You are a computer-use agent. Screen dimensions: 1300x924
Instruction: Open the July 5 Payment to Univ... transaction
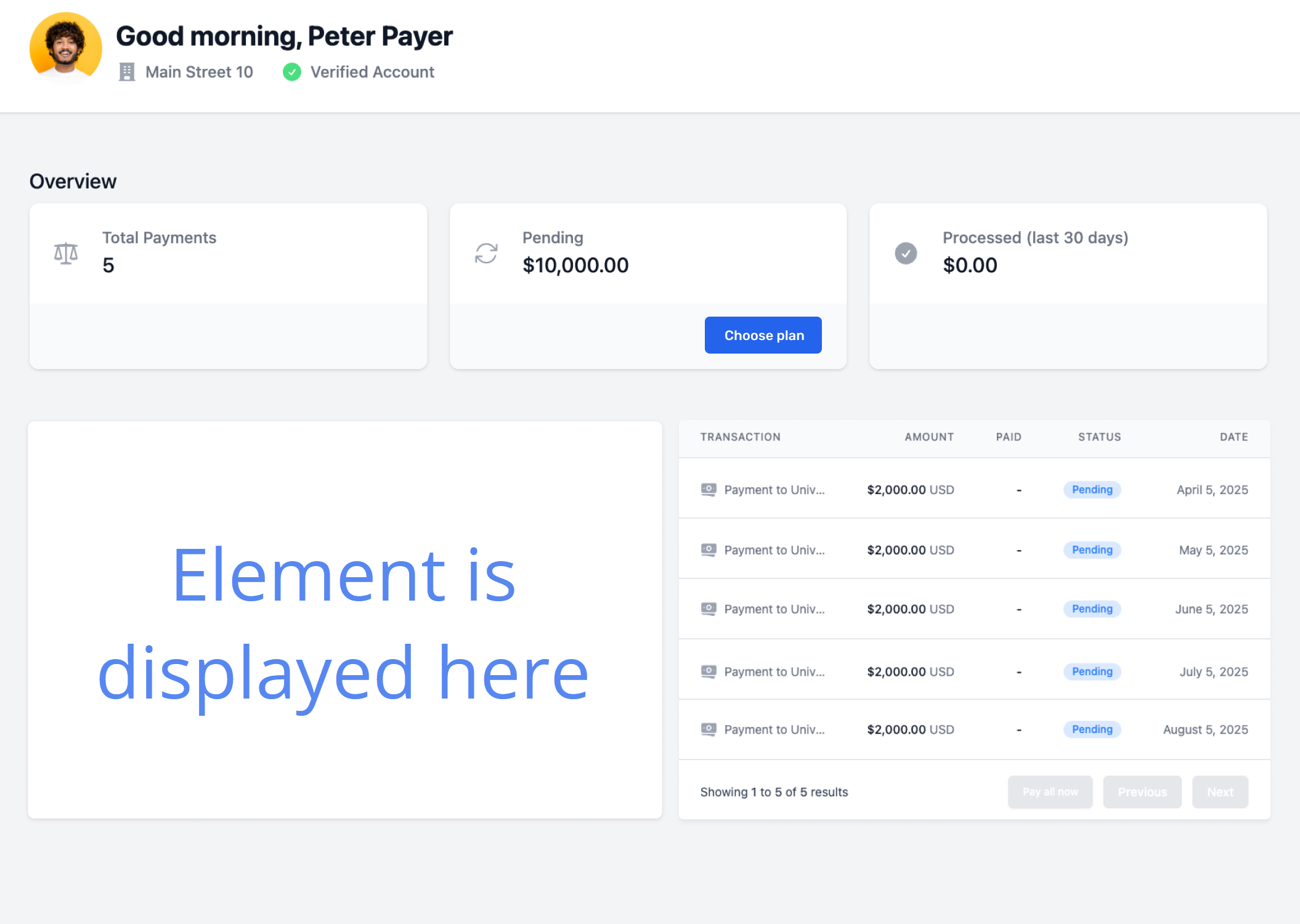(x=774, y=672)
